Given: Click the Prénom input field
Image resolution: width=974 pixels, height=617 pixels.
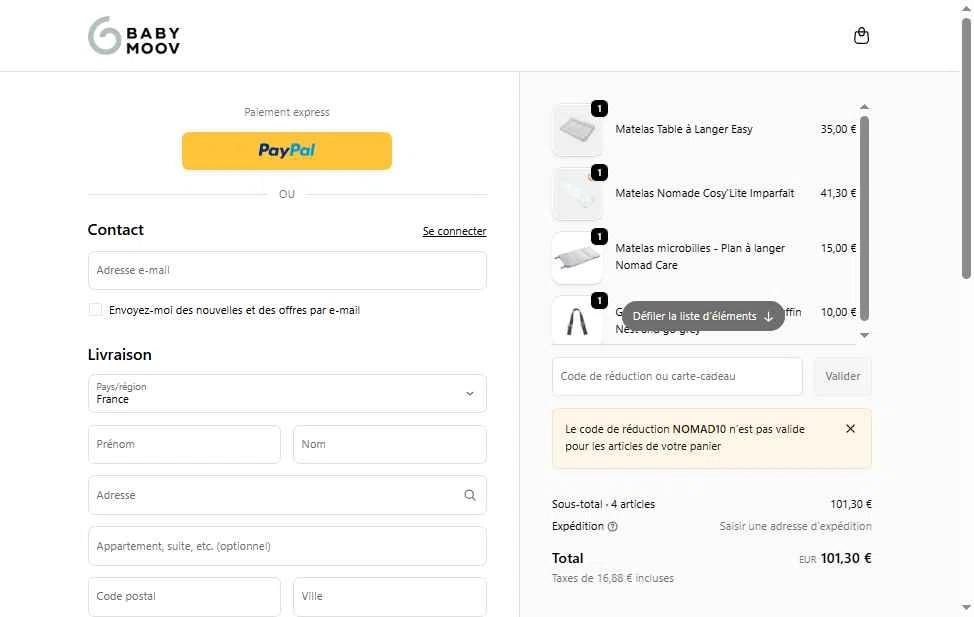Looking at the screenshot, I should (x=184, y=444).
